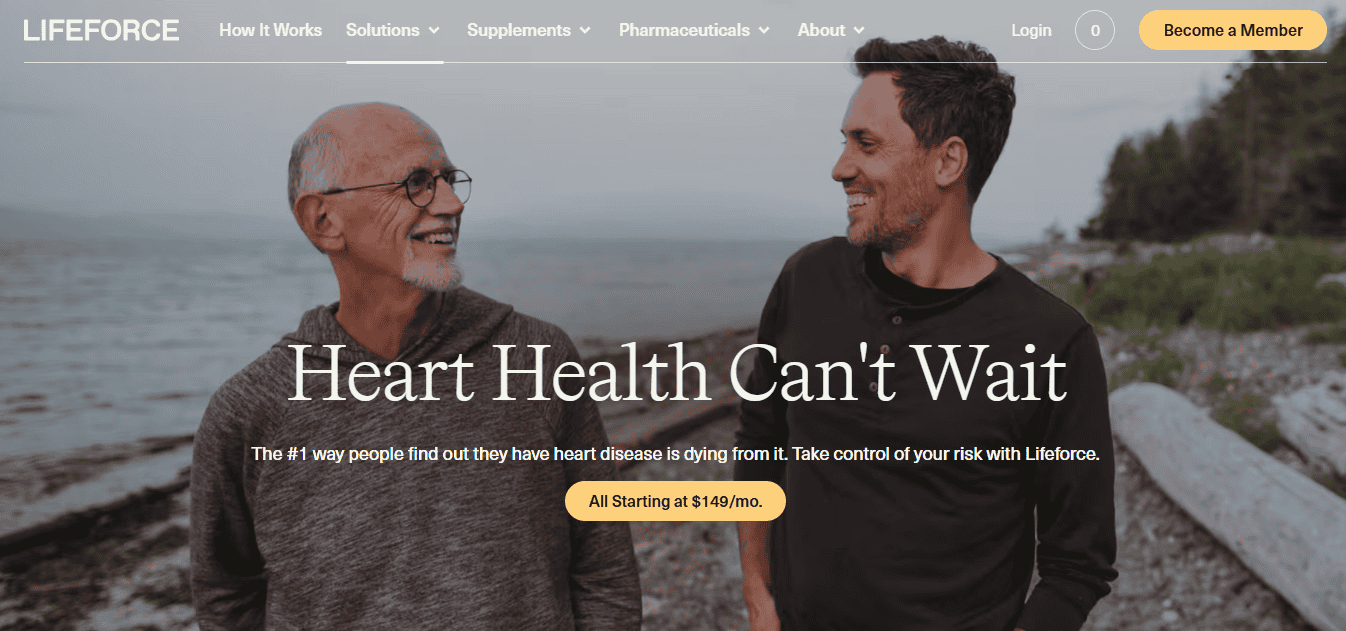The height and width of the screenshot is (631, 1346).
Task: Click the driftwood log in hero photo
Action: (x=1229, y=490)
